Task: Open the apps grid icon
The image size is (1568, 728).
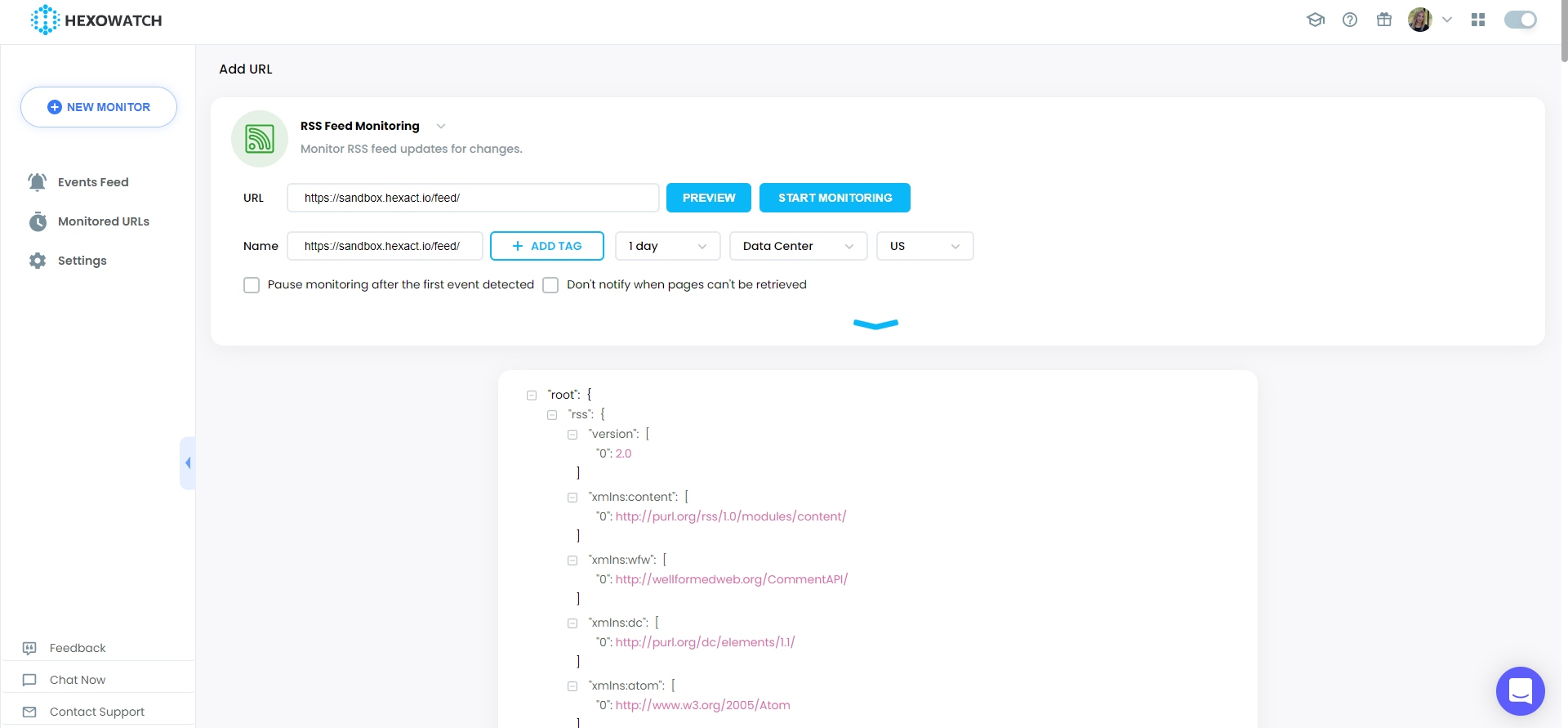Action: [x=1478, y=20]
